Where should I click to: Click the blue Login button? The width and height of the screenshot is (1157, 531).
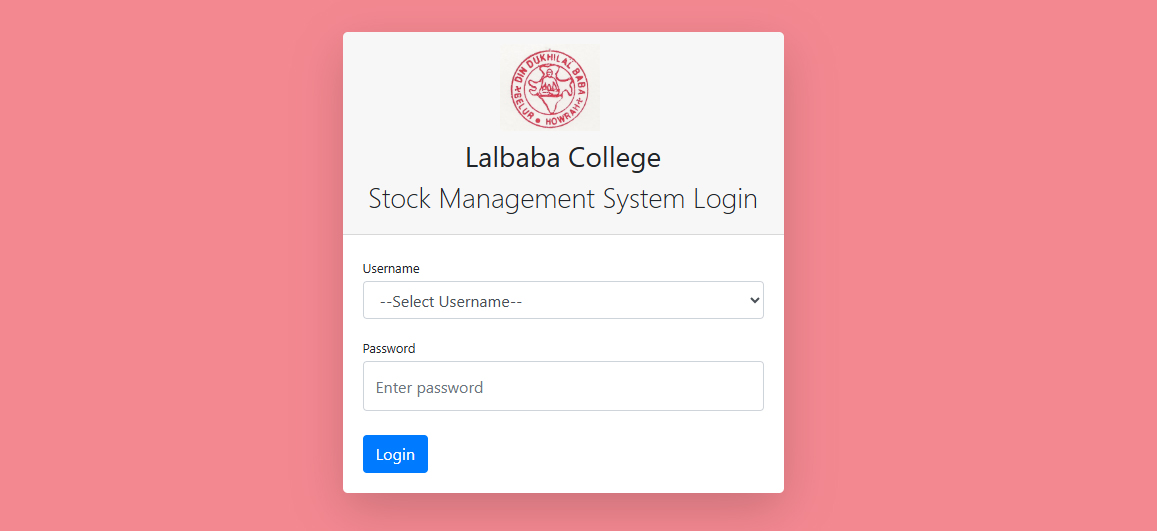(396, 454)
